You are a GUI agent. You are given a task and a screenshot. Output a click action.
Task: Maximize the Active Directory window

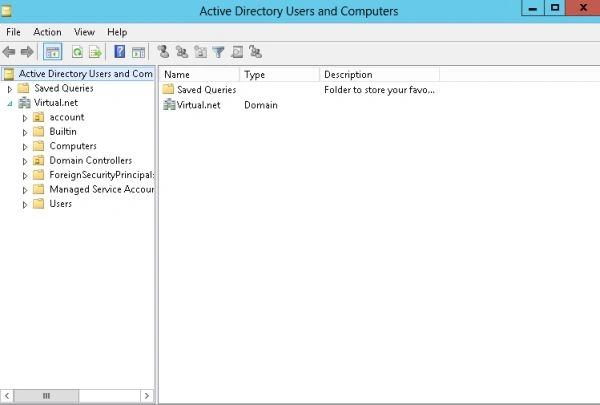tap(555, 8)
